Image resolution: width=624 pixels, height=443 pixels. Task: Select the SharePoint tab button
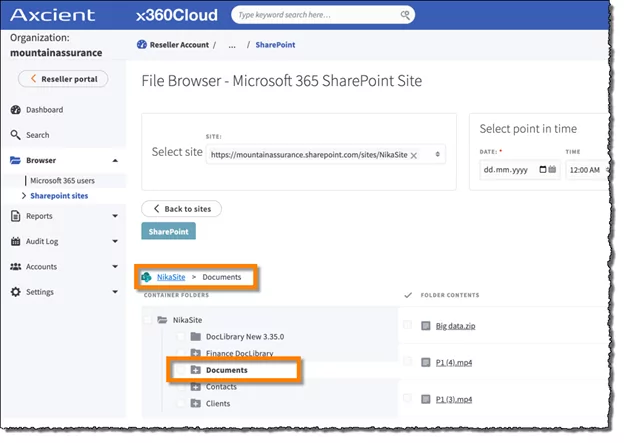[x=168, y=232]
